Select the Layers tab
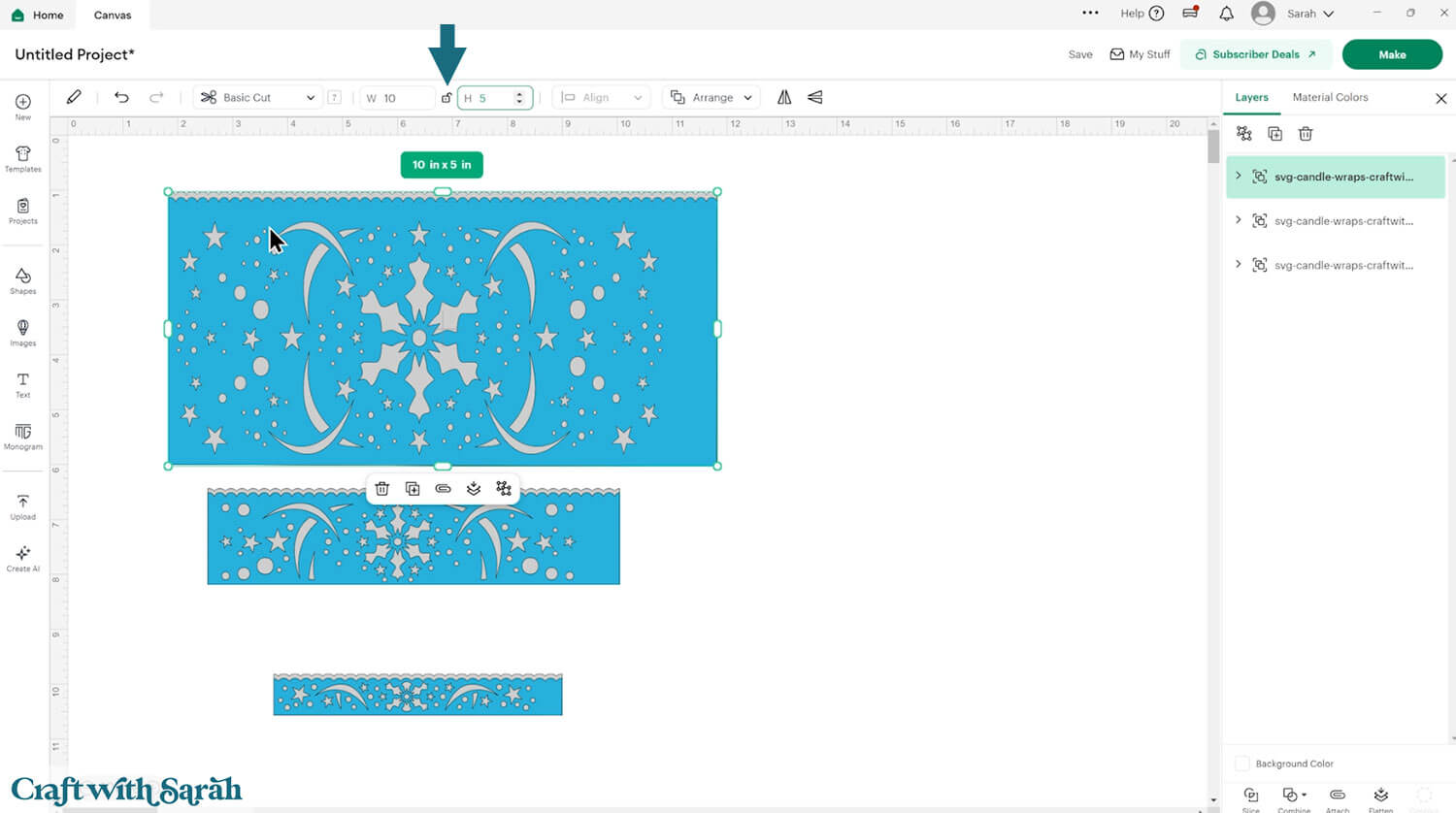 point(1251,97)
